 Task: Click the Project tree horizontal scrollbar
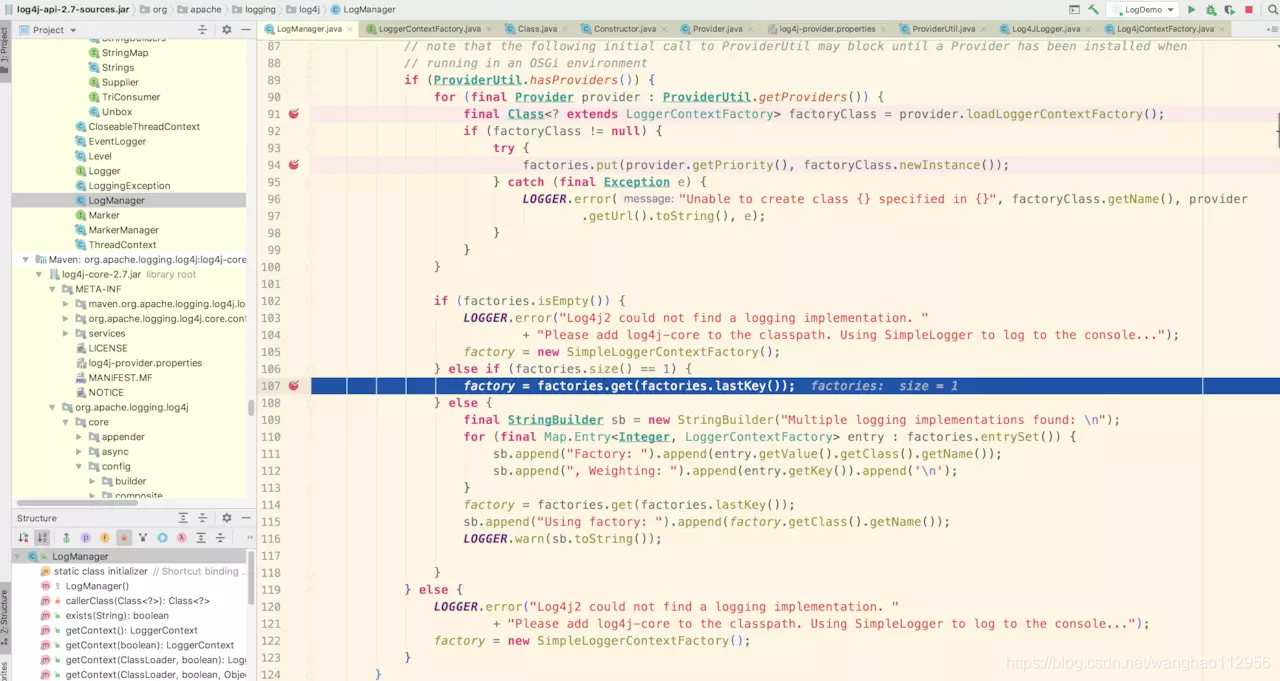76,502
